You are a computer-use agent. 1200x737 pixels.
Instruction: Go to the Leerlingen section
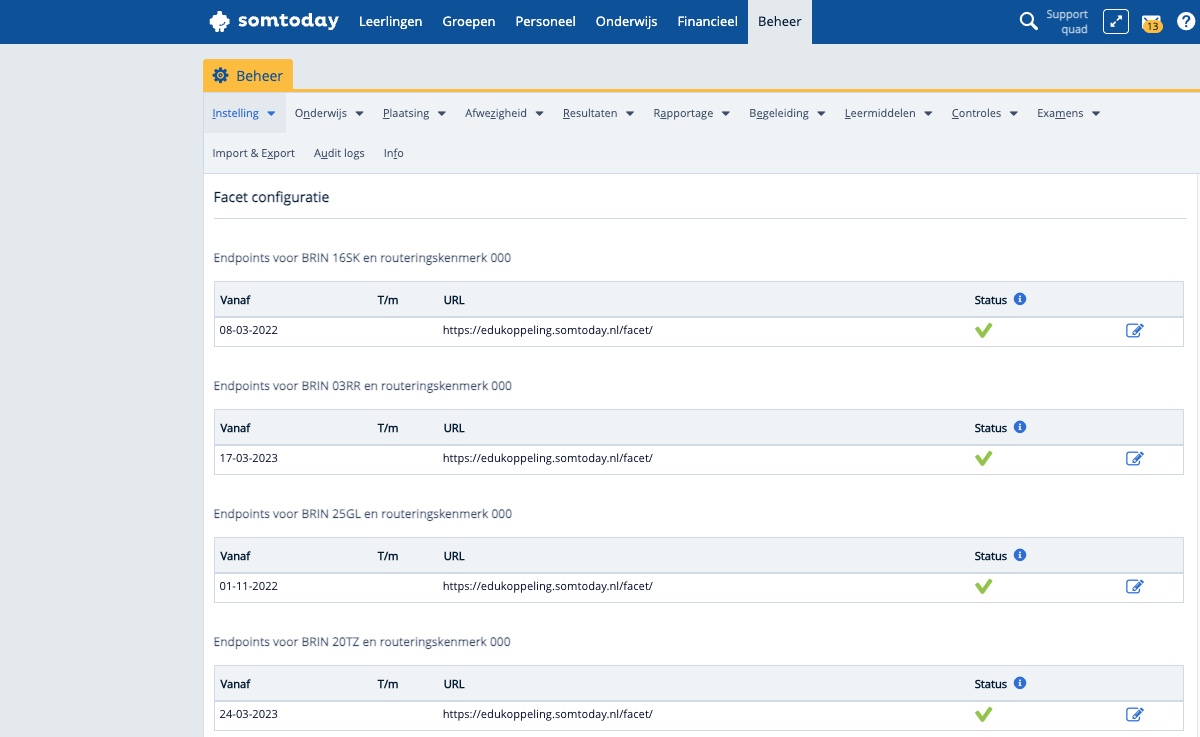tap(390, 21)
